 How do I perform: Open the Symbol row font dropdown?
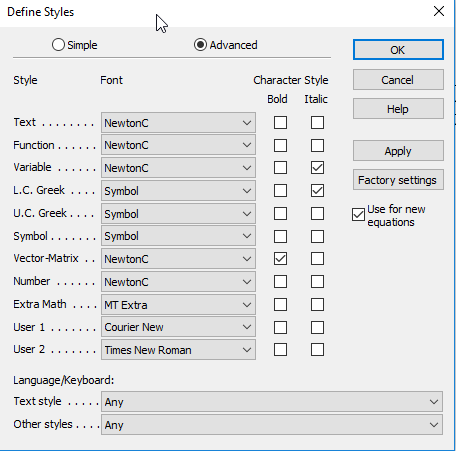(x=178, y=236)
